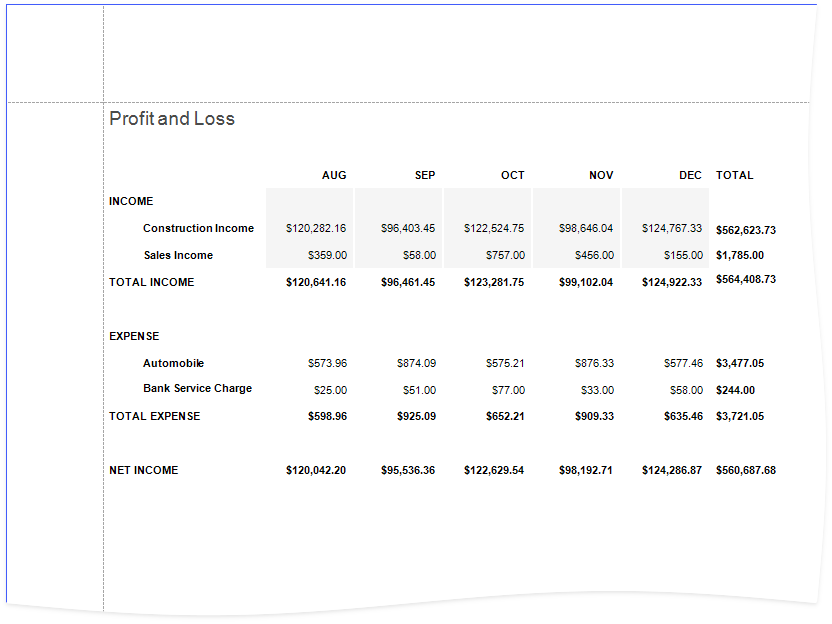
Task: Select the INCOME section heading
Action: [131, 201]
